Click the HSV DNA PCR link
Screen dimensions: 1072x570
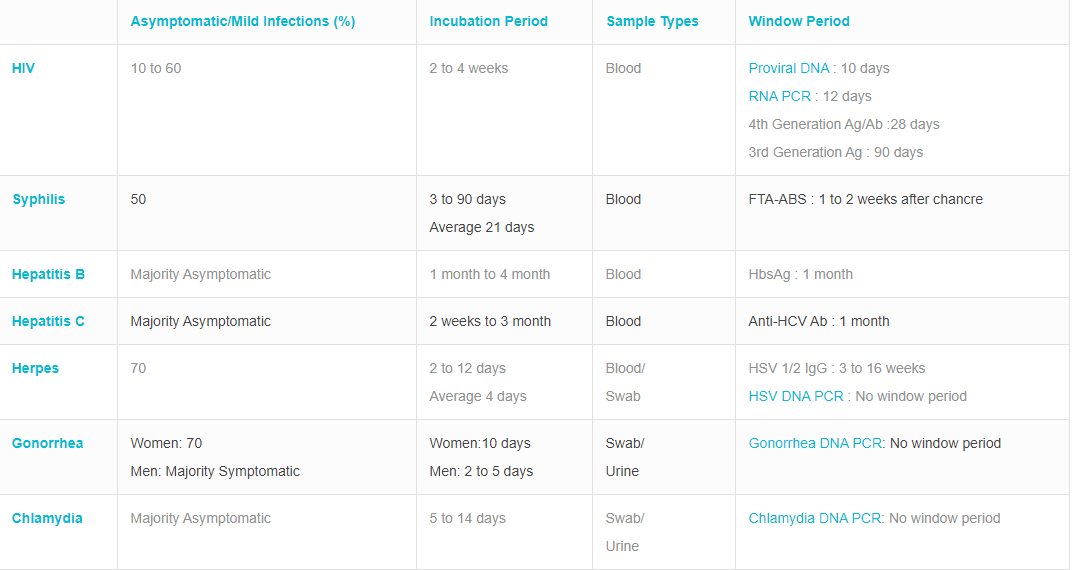click(x=796, y=396)
